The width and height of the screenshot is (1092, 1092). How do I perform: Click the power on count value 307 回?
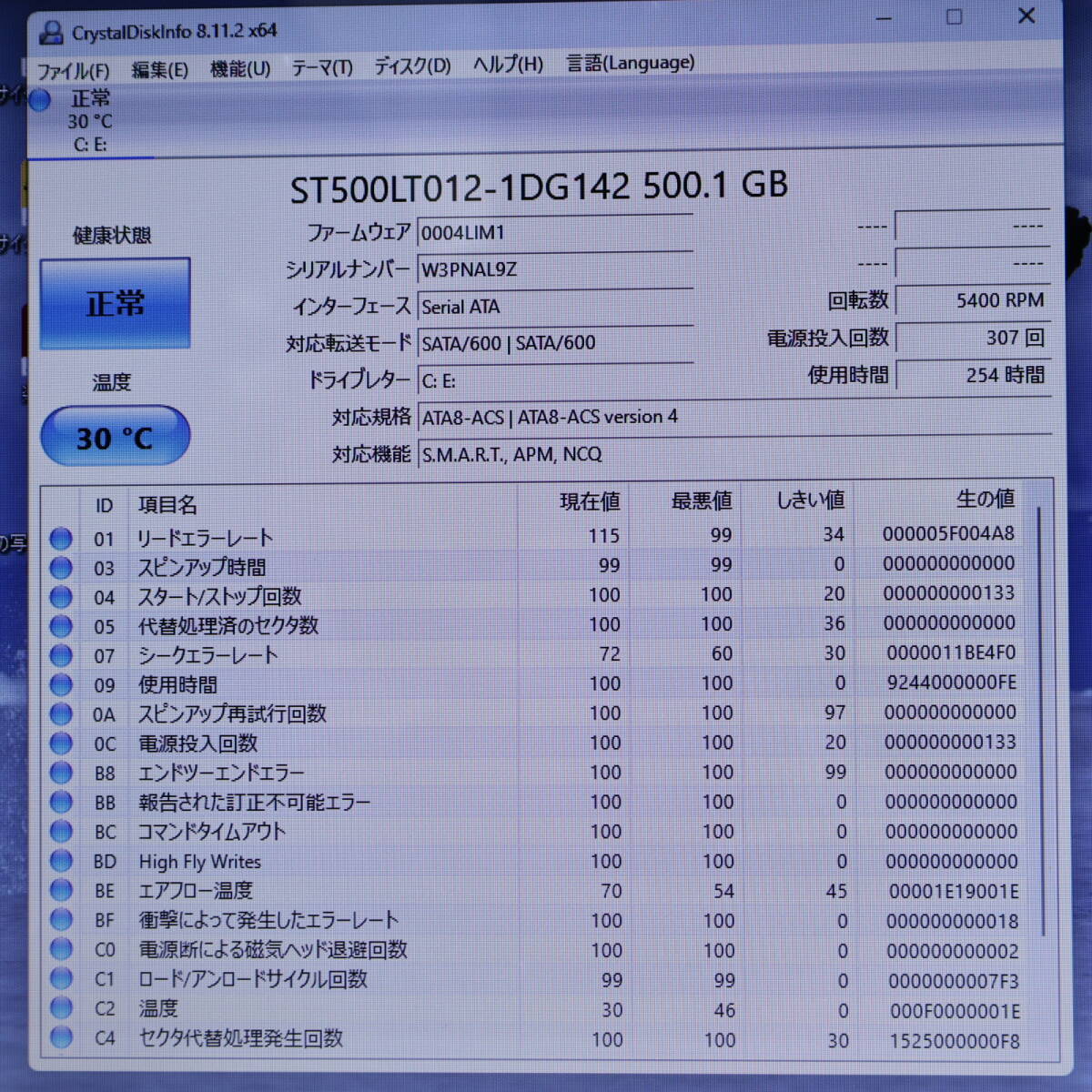click(x=973, y=338)
